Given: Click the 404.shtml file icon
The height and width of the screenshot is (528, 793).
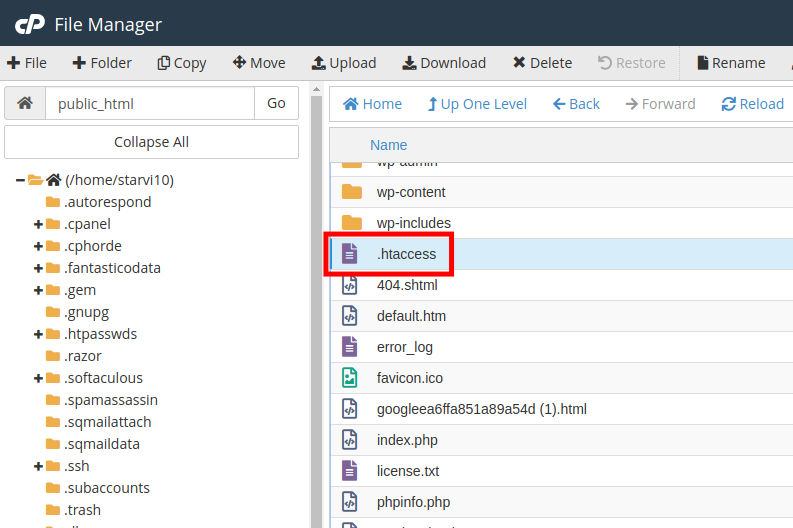Looking at the screenshot, I should click(349, 285).
